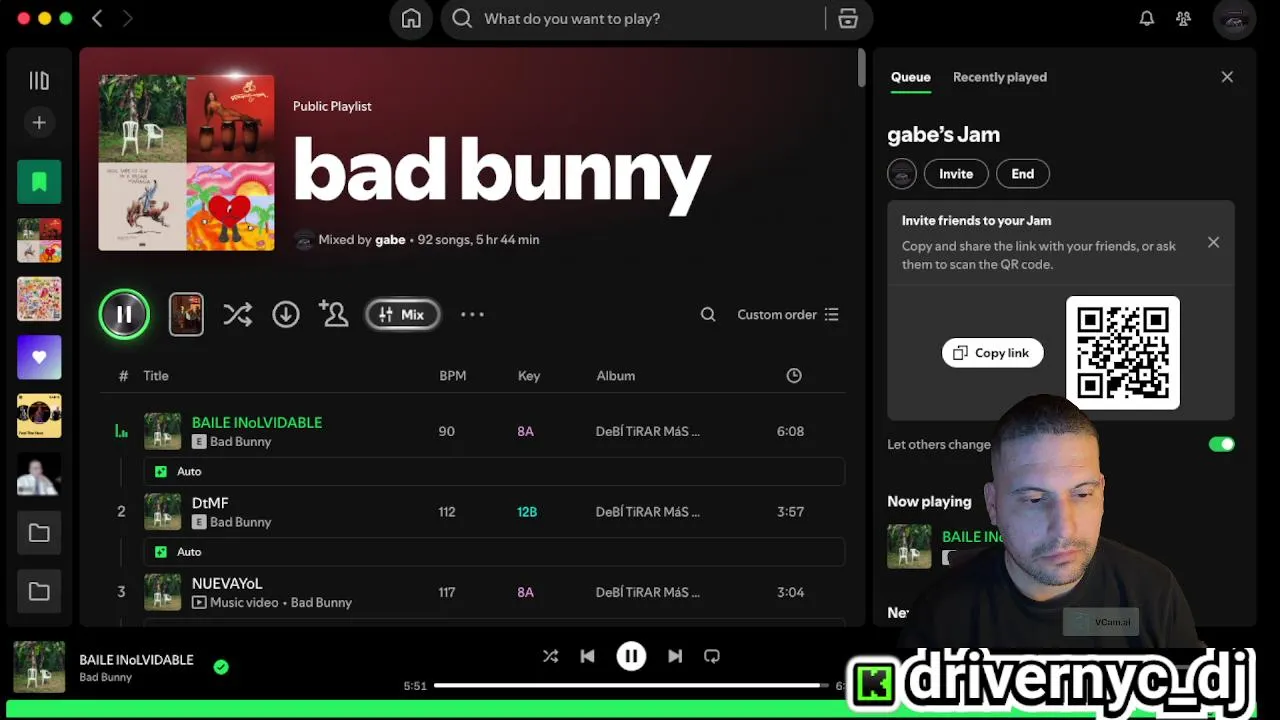Open notifications bell icon
The width and height of the screenshot is (1280, 720).
click(x=1147, y=18)
